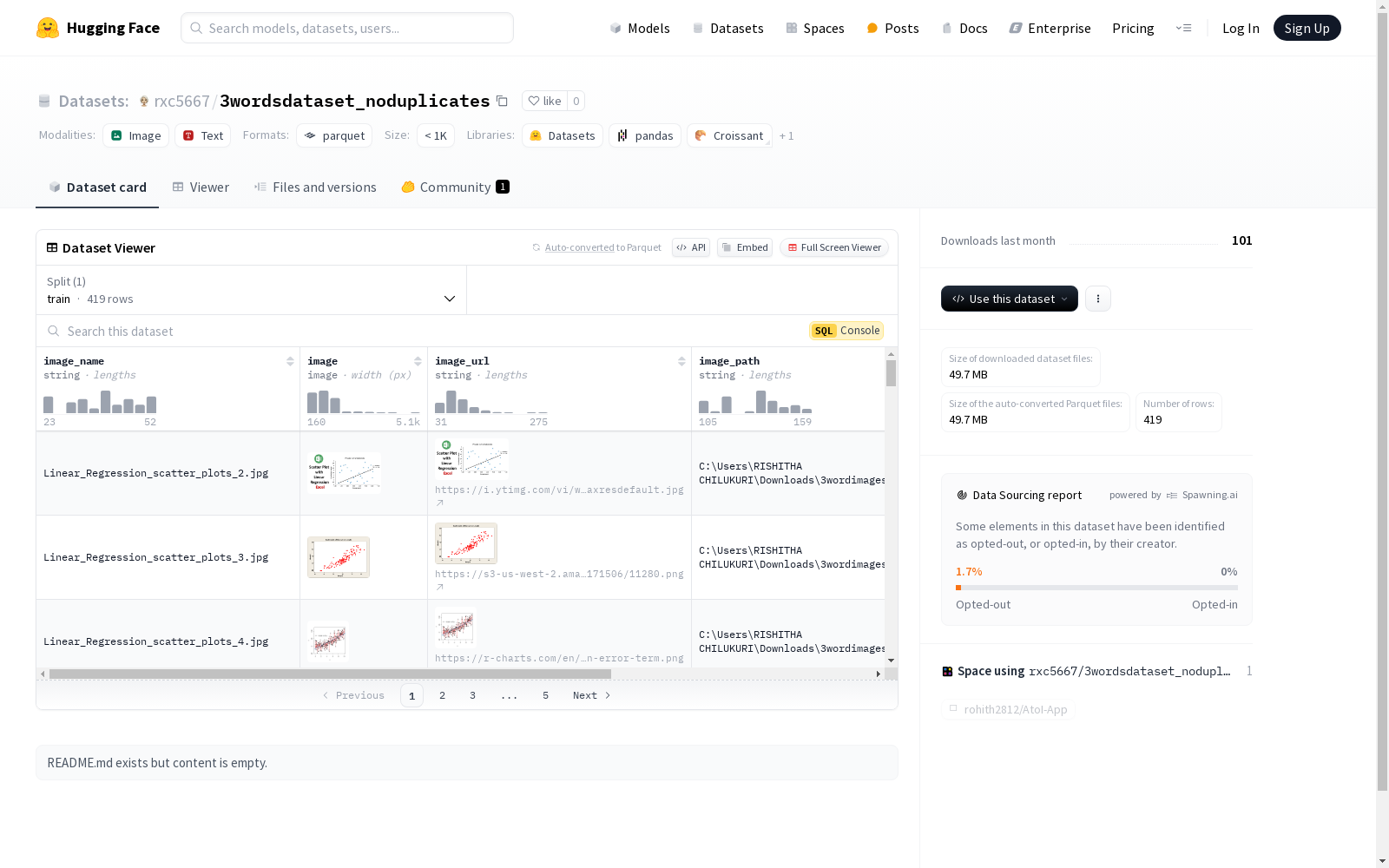This screenshot has width=1389, height=868.
Task: Click Next page in pagination
Action: pyautogui.click(x=592, y=695)
